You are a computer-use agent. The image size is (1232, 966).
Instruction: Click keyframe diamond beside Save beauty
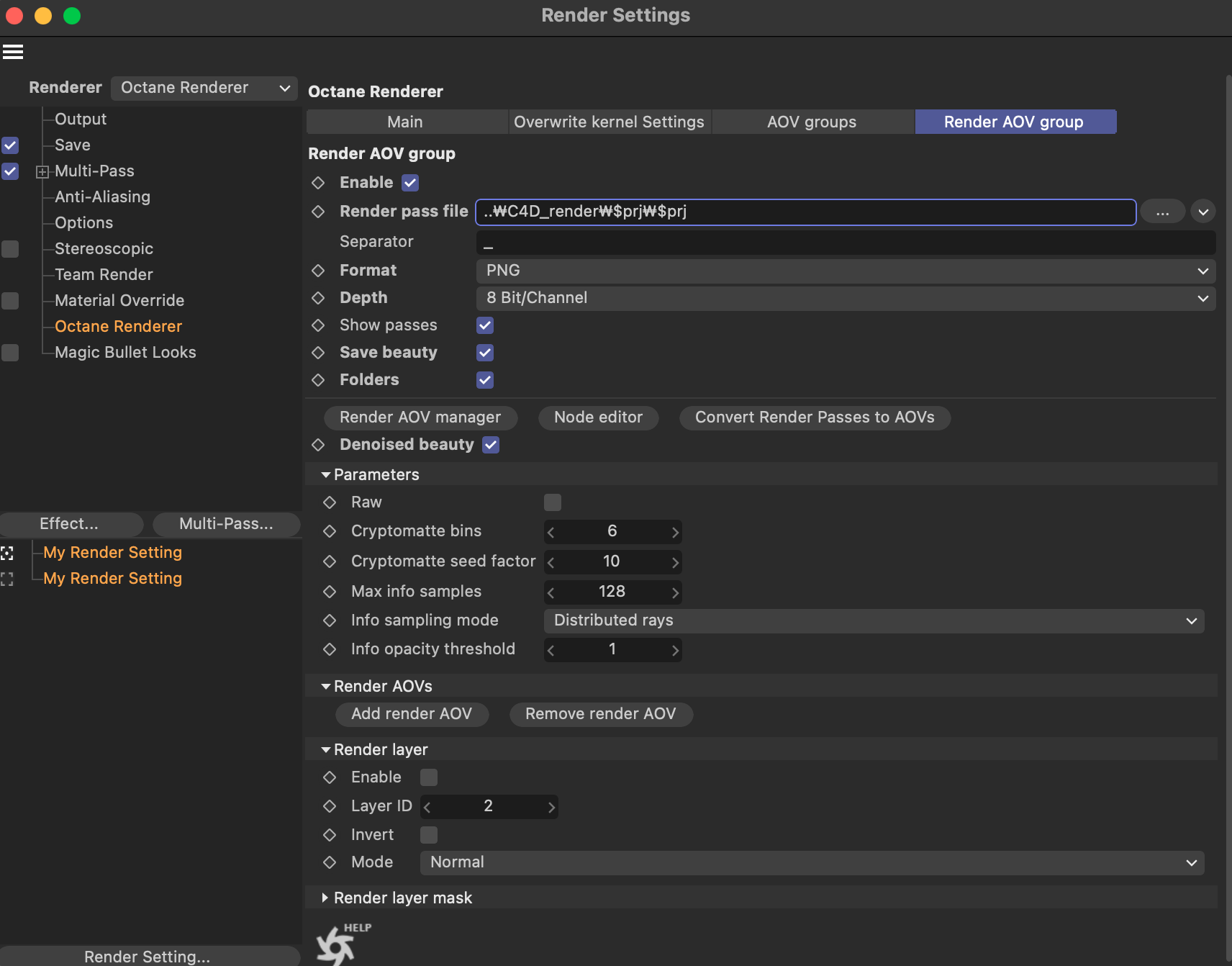tap(318, 353)
